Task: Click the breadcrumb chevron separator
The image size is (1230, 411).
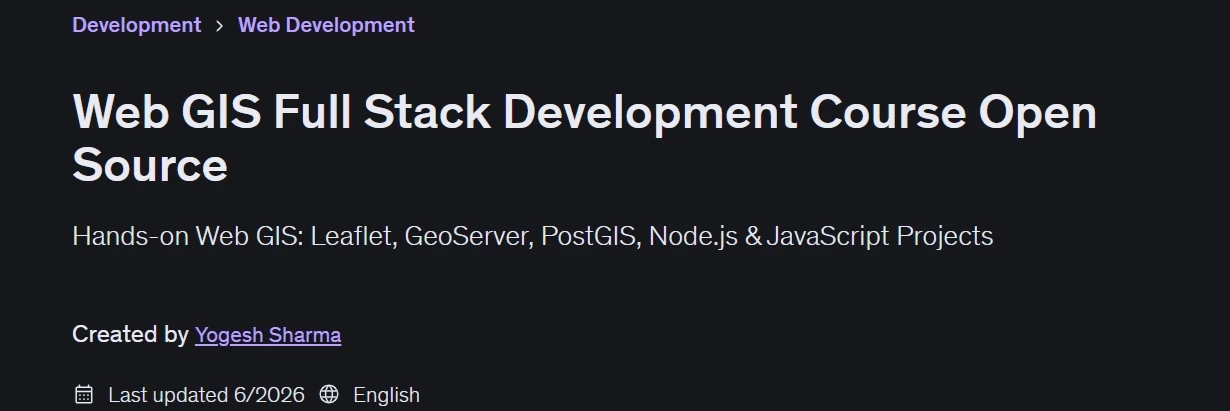Action: 219,26
